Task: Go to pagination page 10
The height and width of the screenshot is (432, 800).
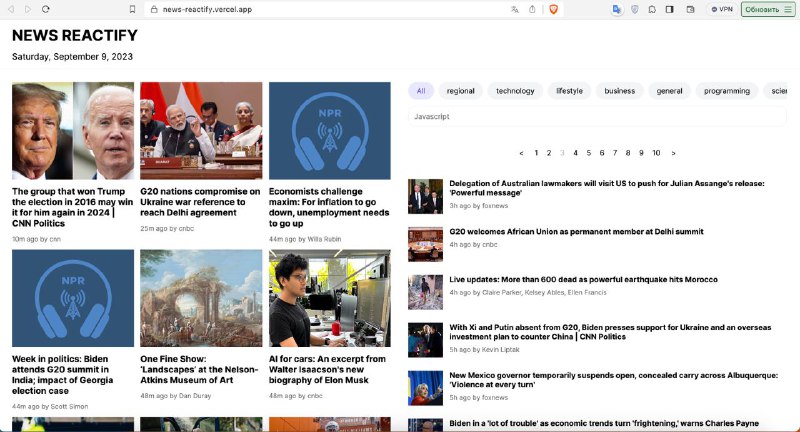Action: (656, 153)
